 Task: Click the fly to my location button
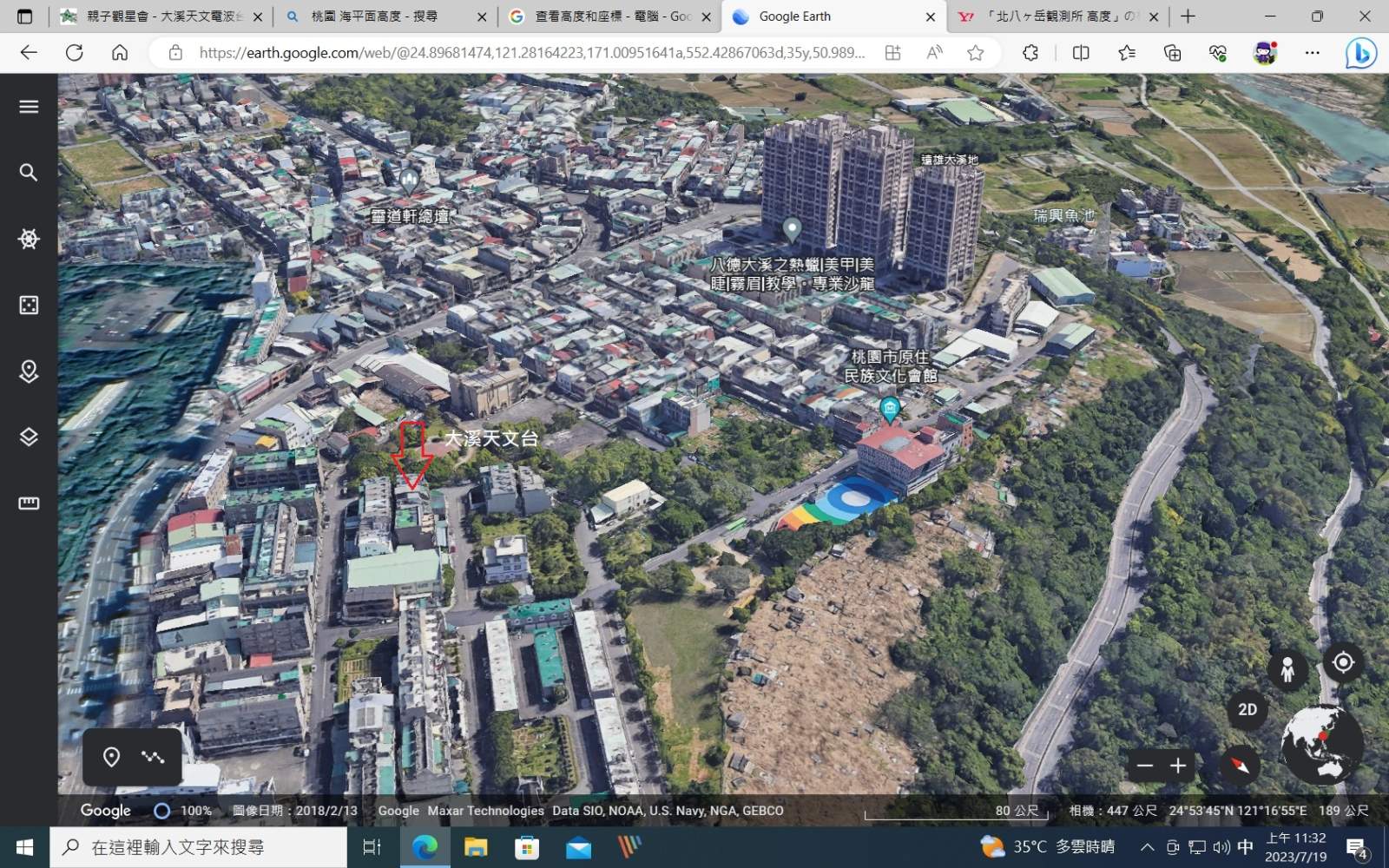tap(1343, 663)
